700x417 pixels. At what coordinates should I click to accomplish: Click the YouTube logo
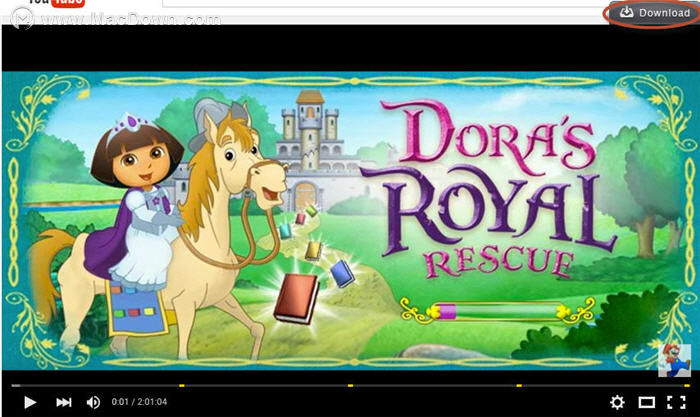pyautogui.click(x=56, y=3)
